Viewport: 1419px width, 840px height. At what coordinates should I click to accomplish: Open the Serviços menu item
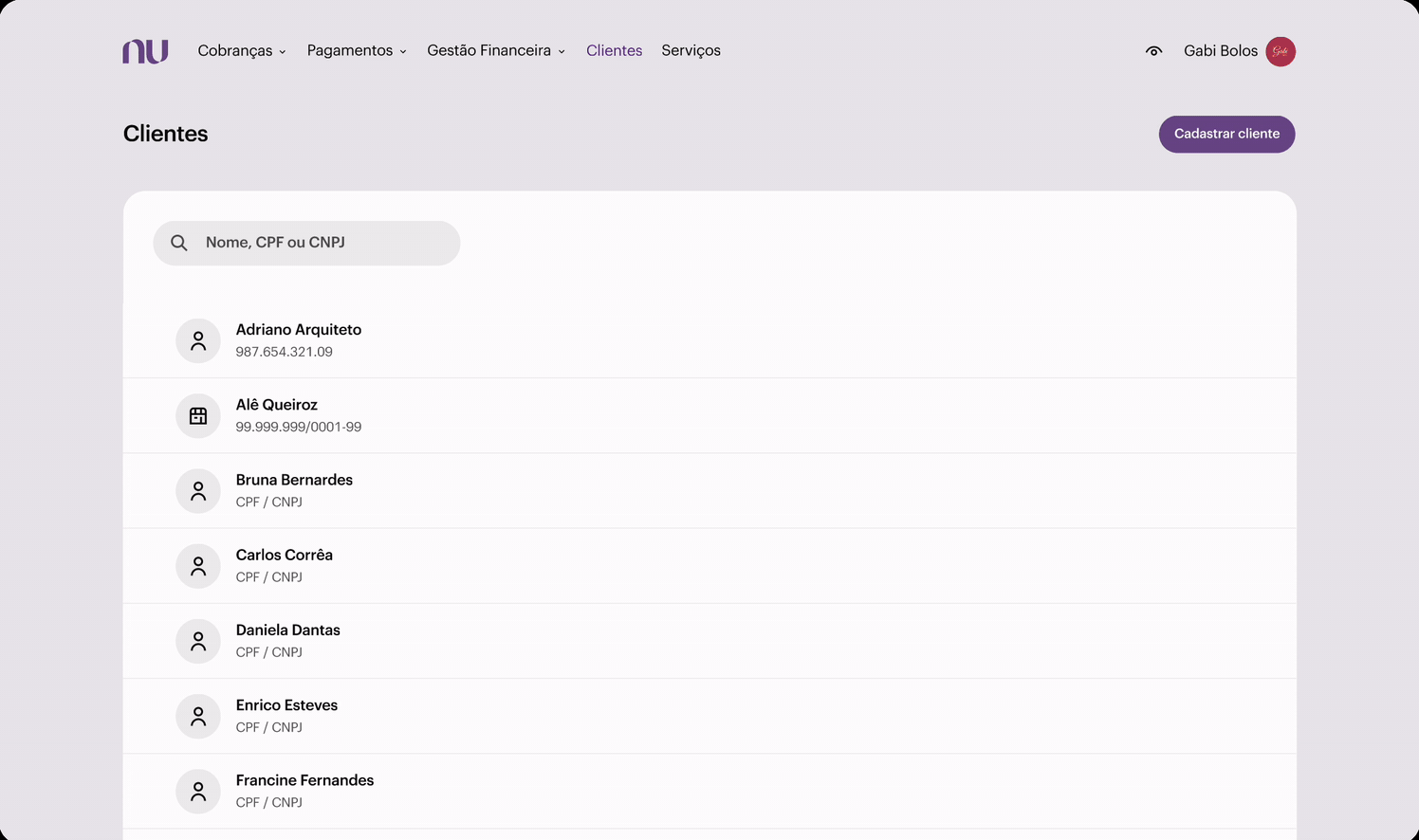click(691, 51)
